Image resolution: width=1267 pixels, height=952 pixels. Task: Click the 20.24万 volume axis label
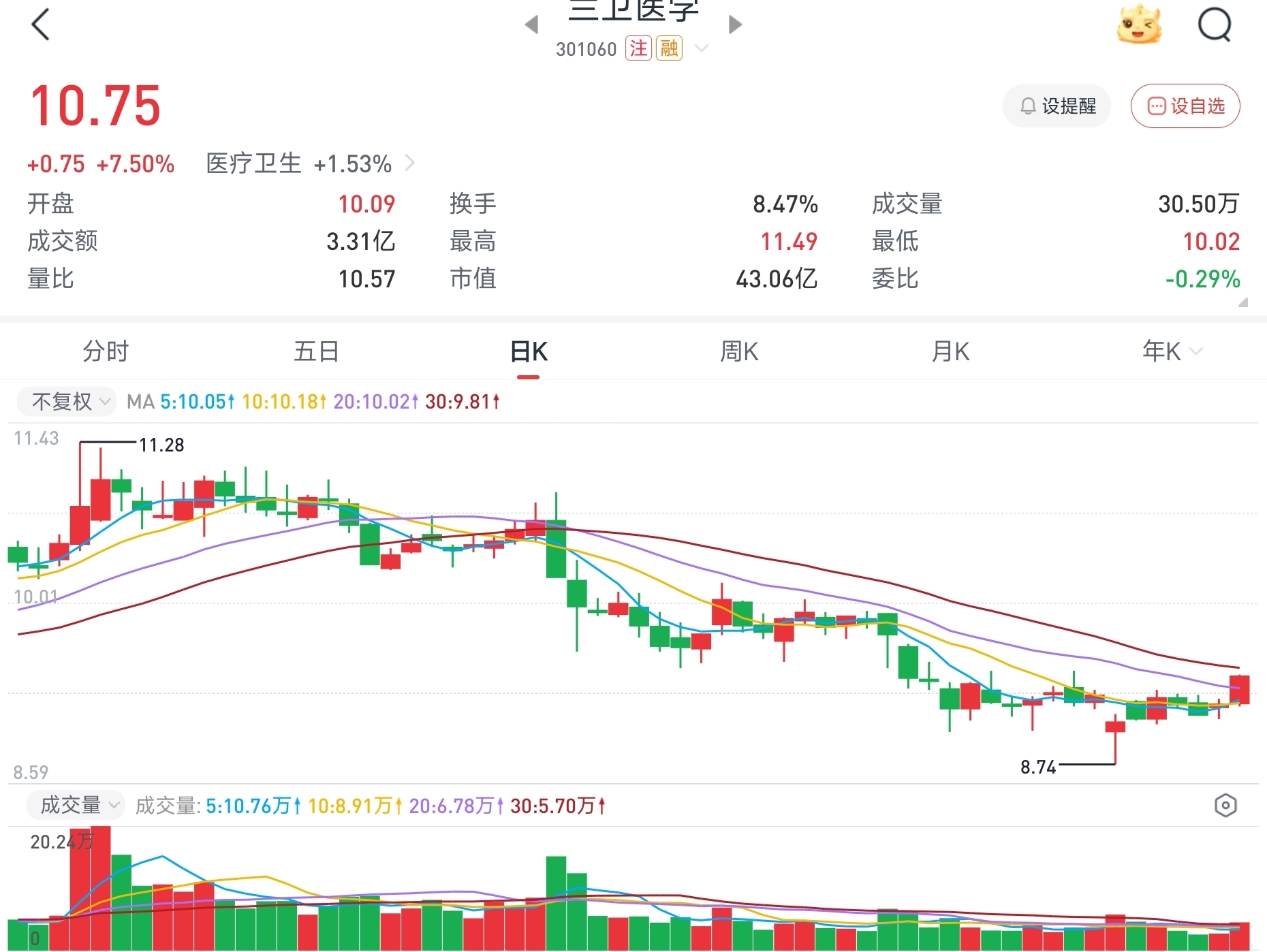click(x=61, y=842)
